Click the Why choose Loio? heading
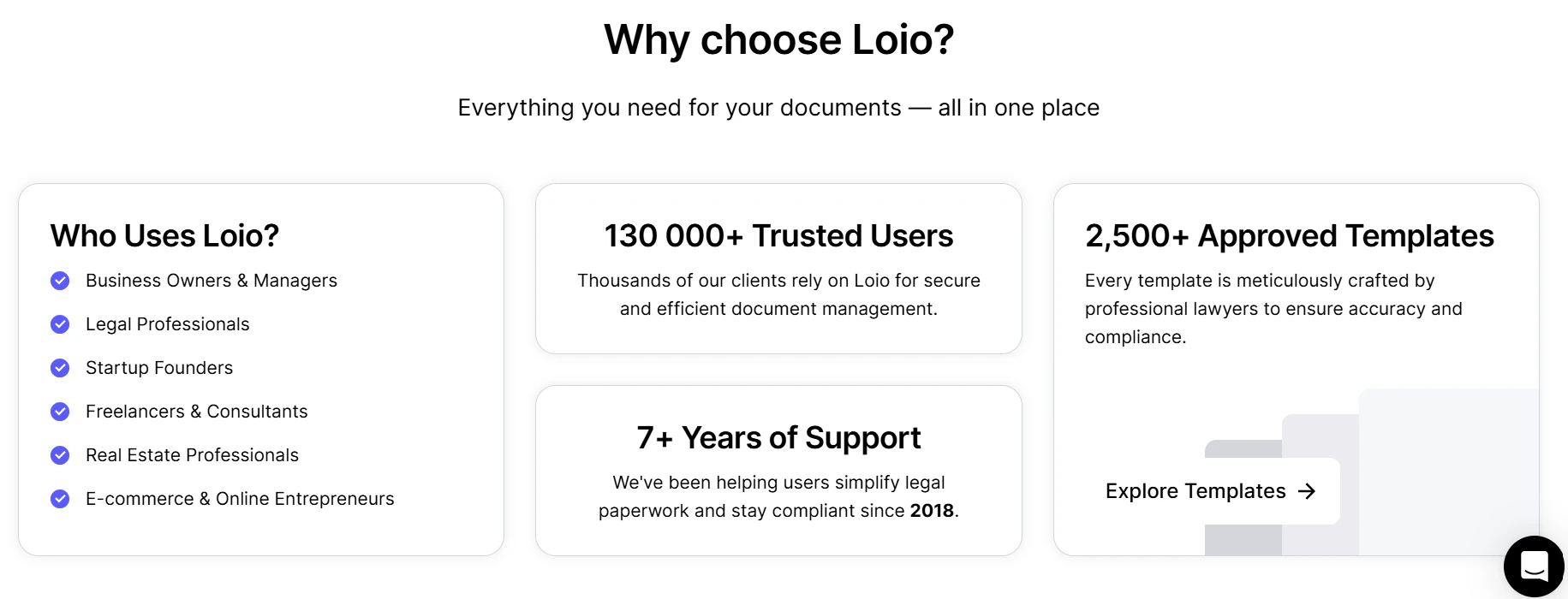The height and width of the screenshot is (599, 1568). click(x=778, y=39)
